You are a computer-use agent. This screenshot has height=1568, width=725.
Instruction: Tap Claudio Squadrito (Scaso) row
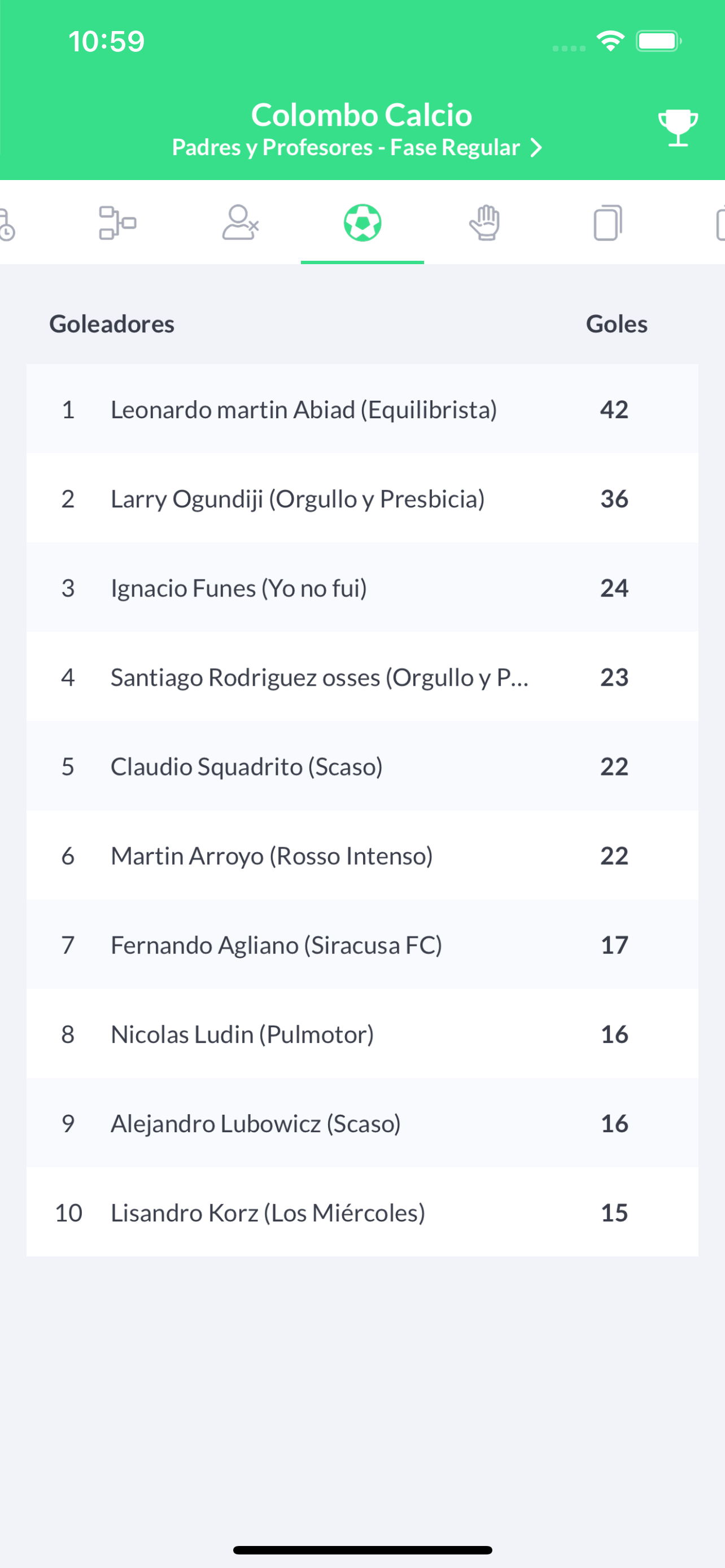[362, 767]
